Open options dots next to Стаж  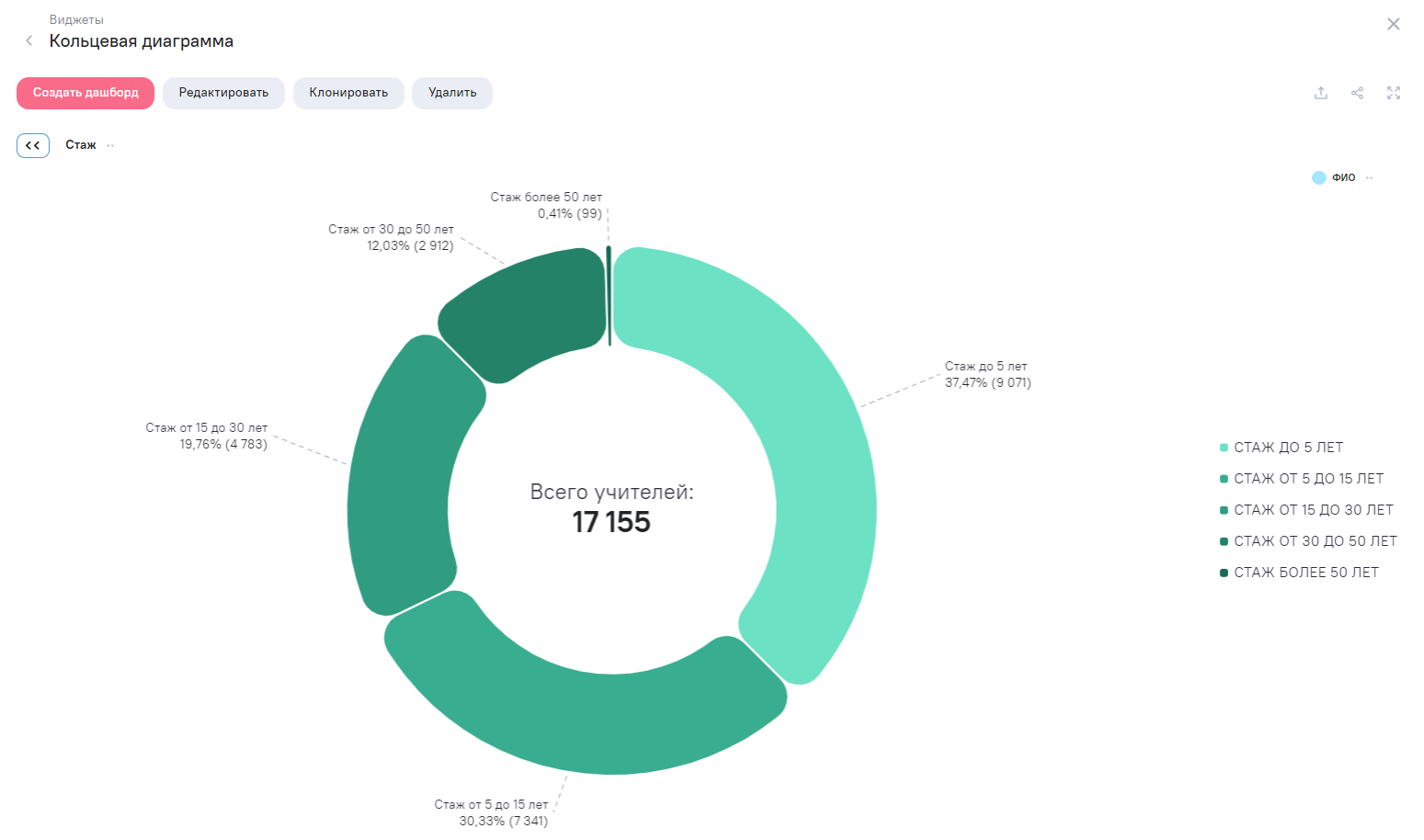click(110, 145)
